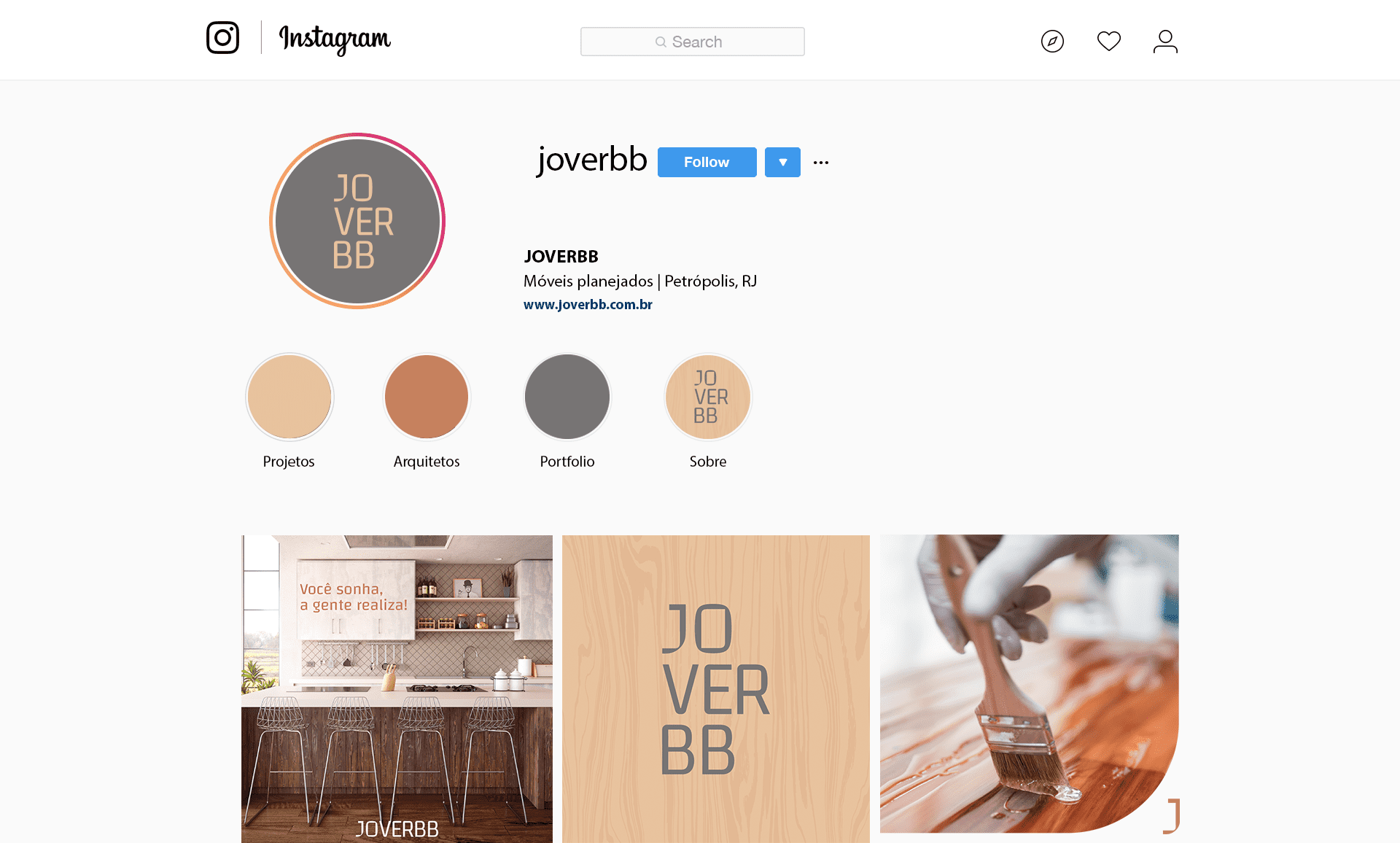
Task: Open the JOVERBB wood logo post
Action: click(x=716, y=689)
